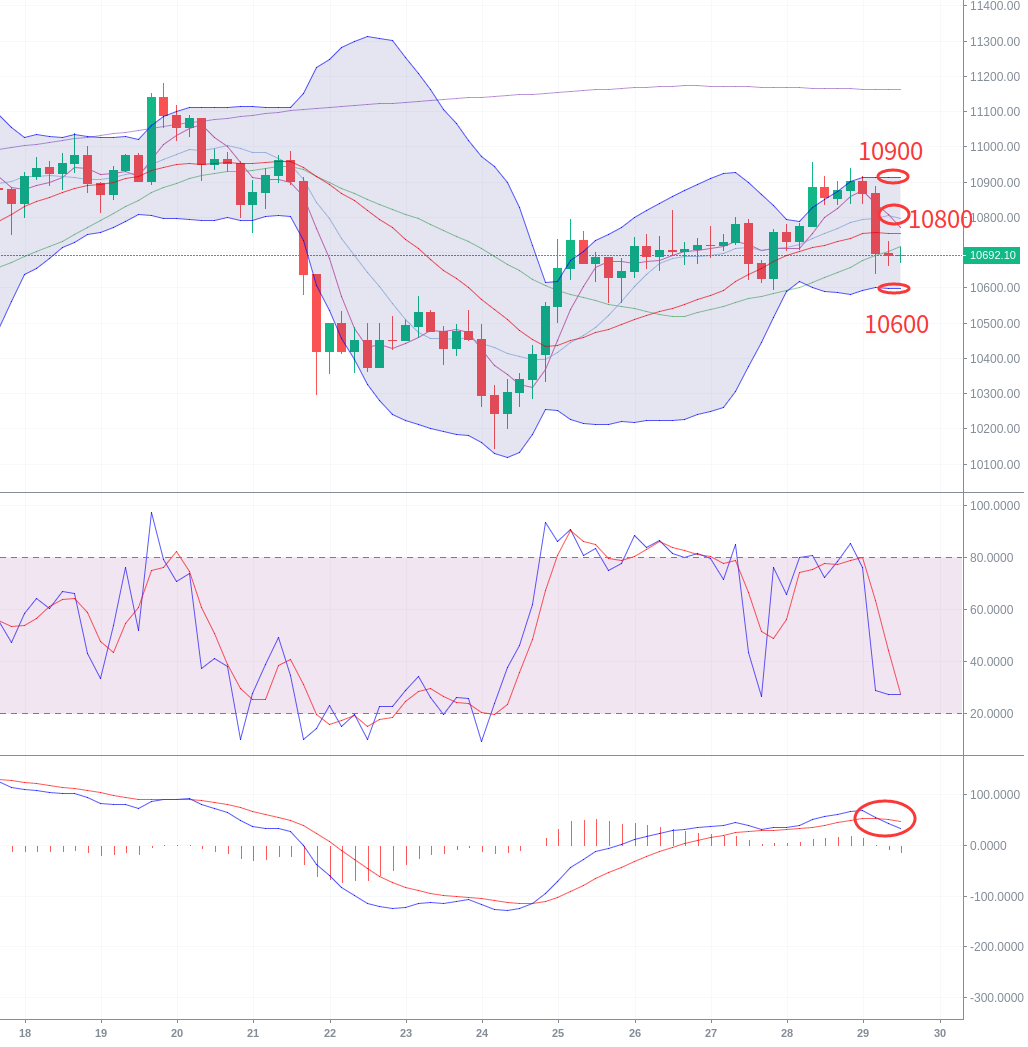This screenshot has height=1047, width=1028.
Task: Click the 10600.00 price axis label
Action: (x=995, y=288)
